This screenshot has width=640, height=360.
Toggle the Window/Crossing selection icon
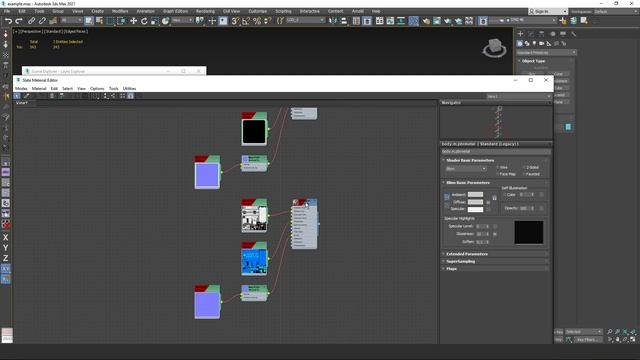121,21
